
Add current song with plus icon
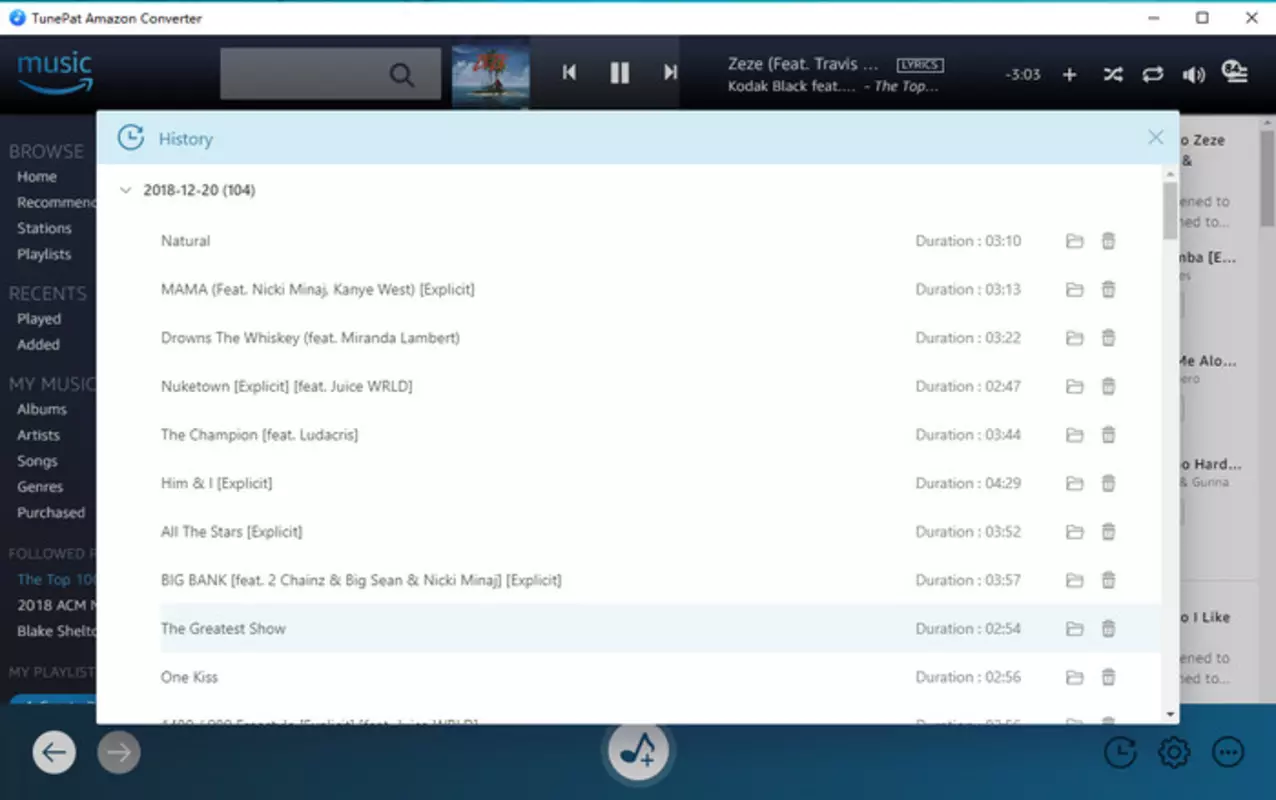pos(1069,75)
